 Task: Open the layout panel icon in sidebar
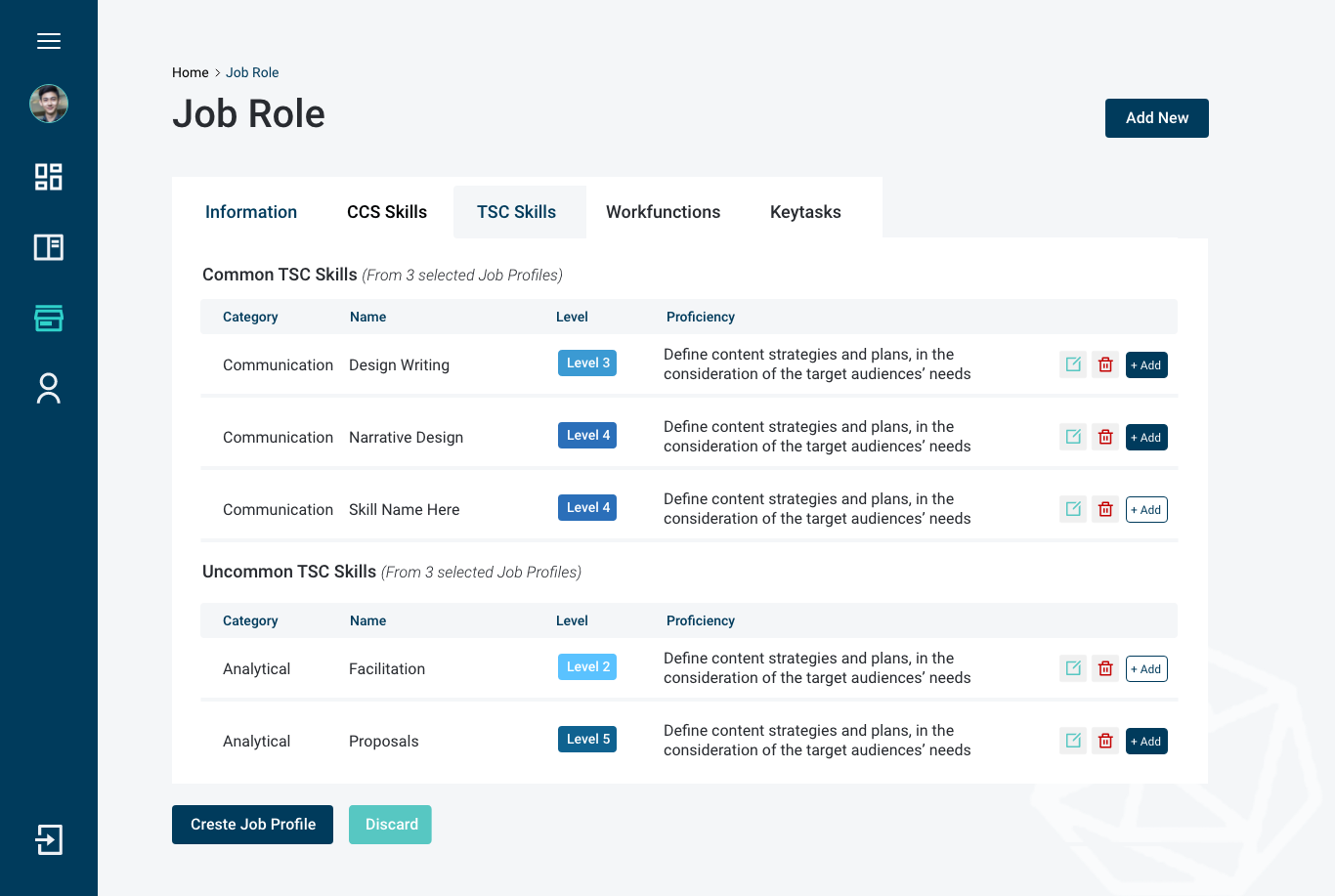coord(49,247)
